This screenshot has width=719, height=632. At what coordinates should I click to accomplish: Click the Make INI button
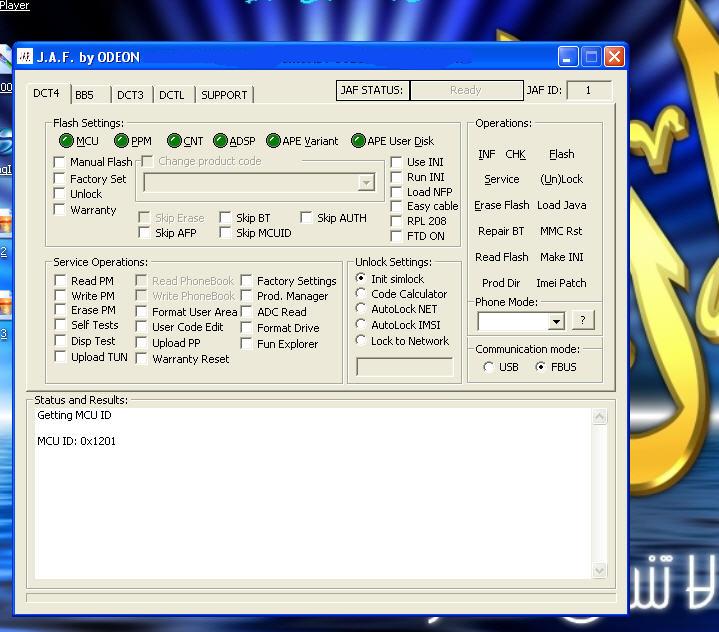[x=562, y=257]
